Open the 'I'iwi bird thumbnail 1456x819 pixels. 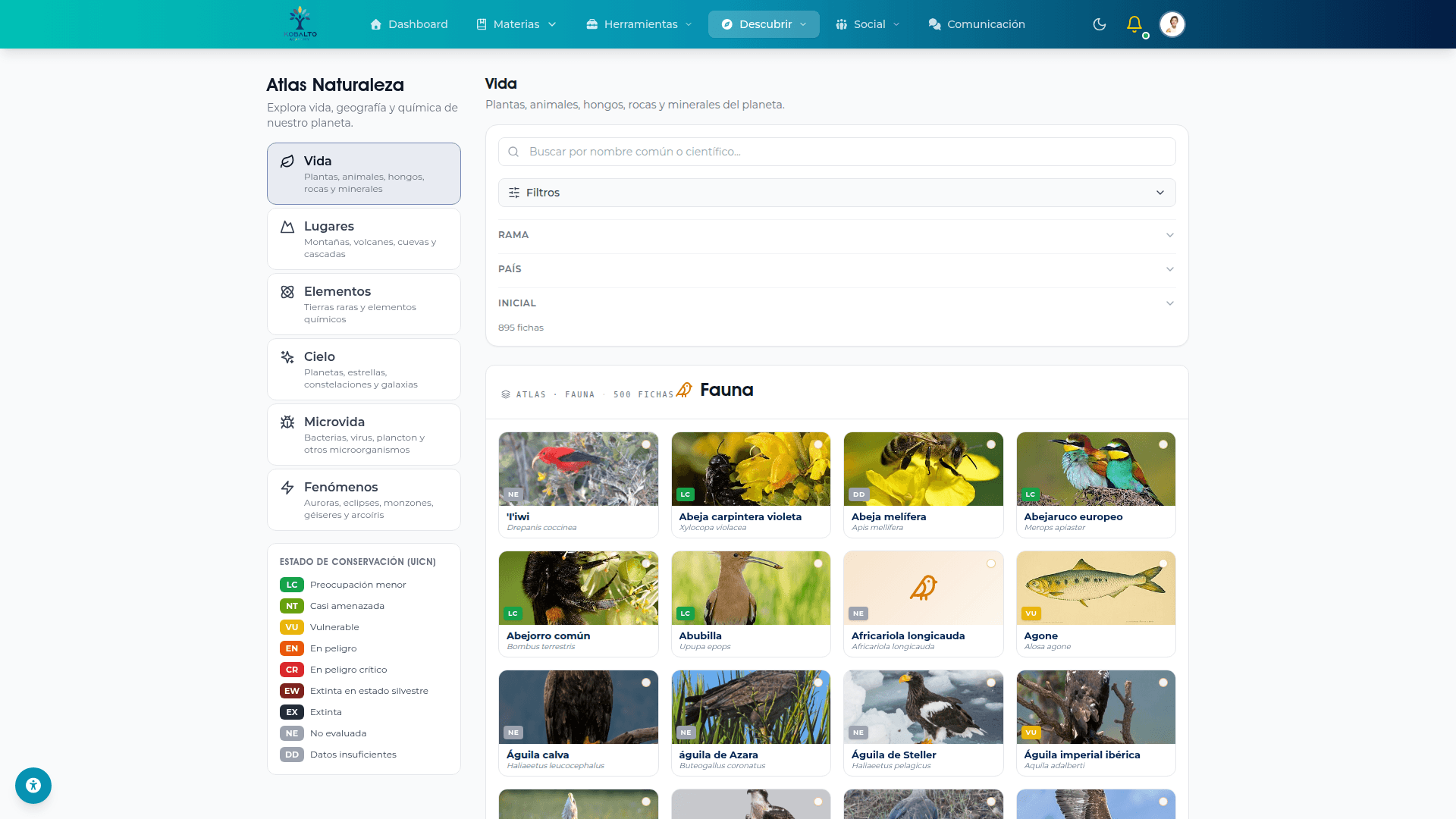[x=579, y=469]
